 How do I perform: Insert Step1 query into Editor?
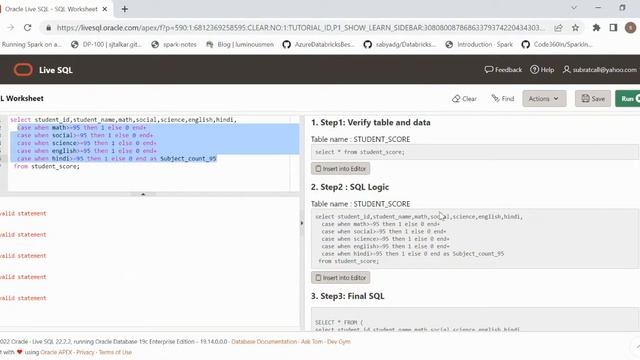click(340, 169)
